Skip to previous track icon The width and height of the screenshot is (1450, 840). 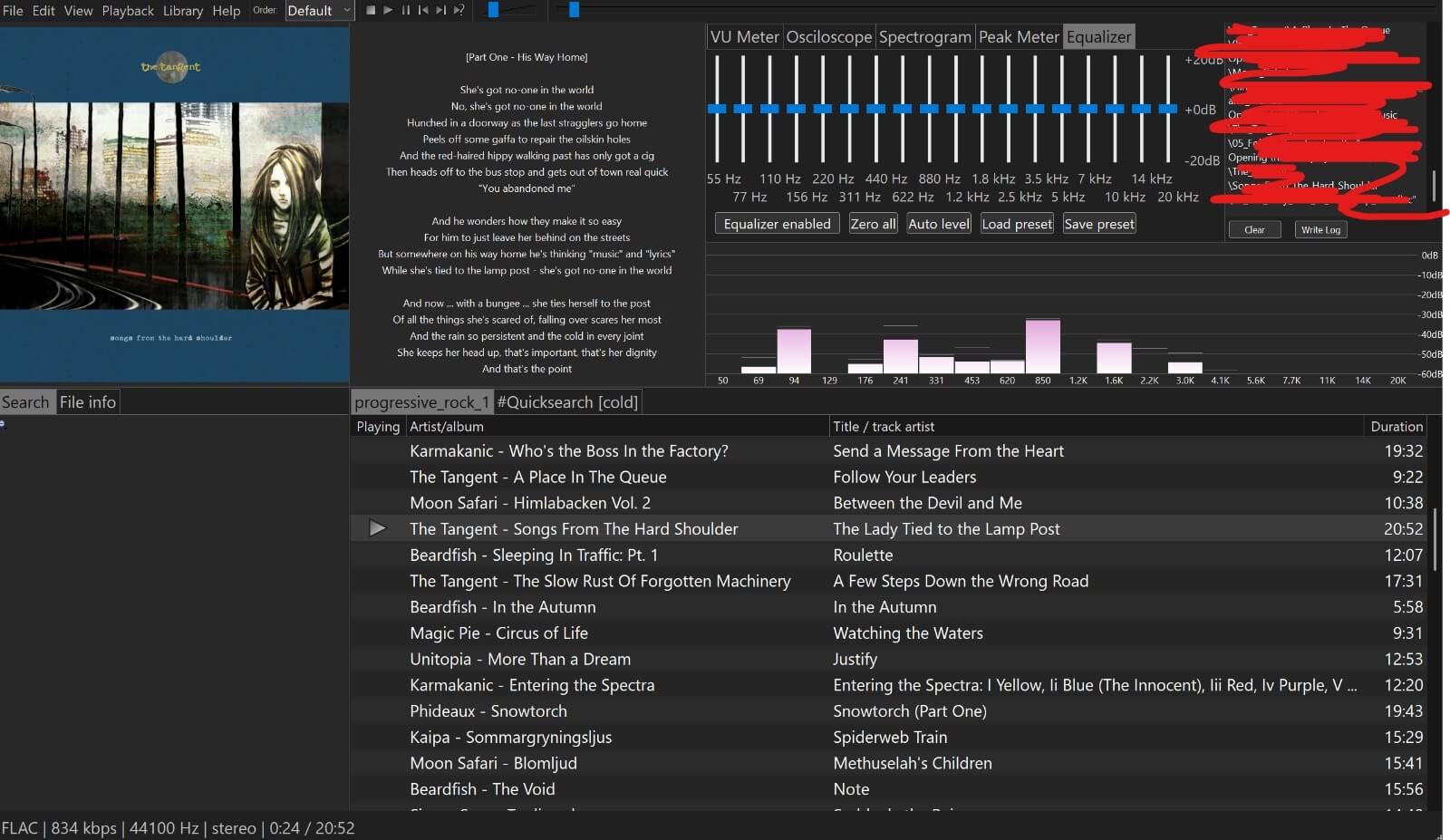coord(423,10)
